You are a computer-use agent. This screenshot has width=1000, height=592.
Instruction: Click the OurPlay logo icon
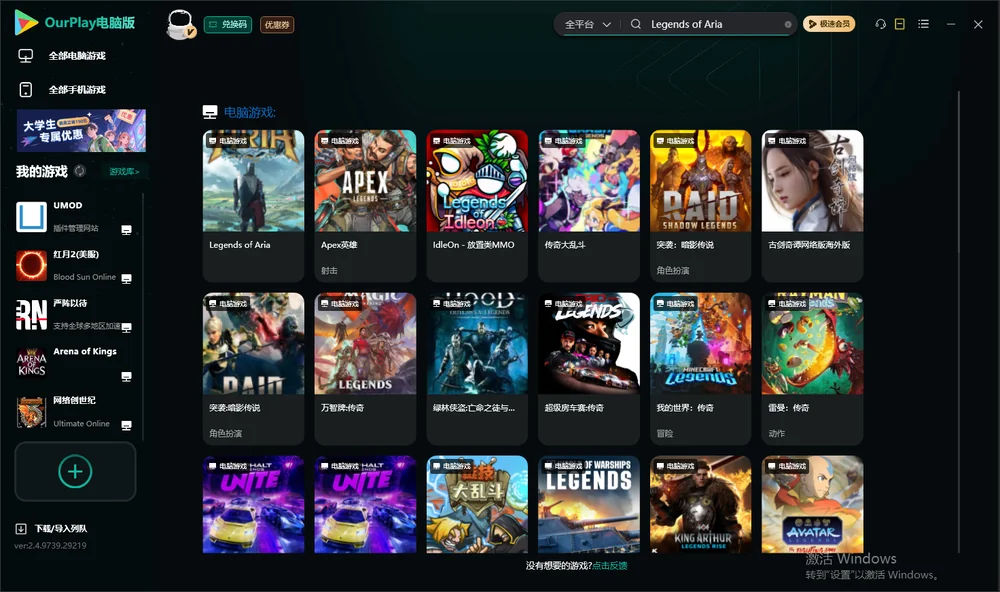[26, 23]
